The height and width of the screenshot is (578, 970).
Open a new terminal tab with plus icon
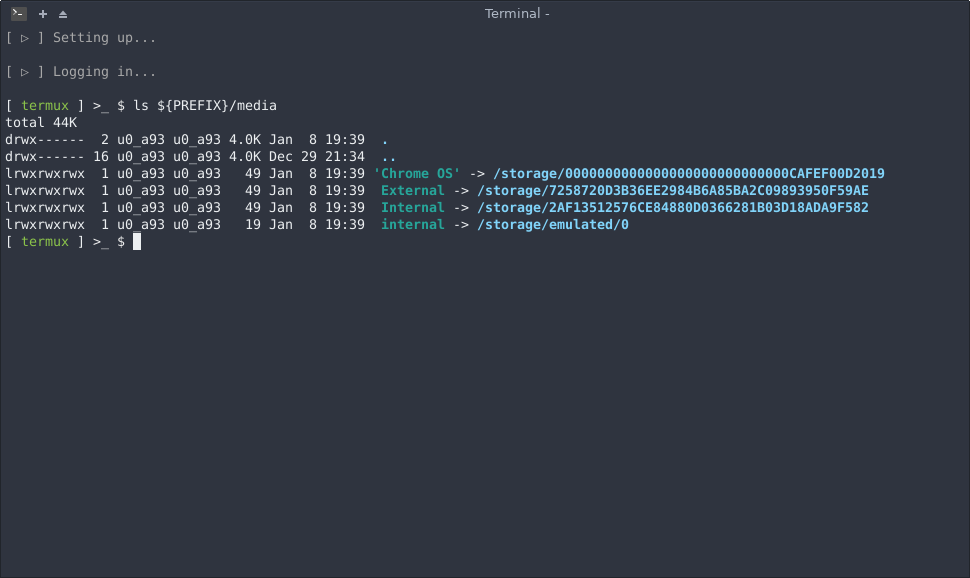pos(43,14)
